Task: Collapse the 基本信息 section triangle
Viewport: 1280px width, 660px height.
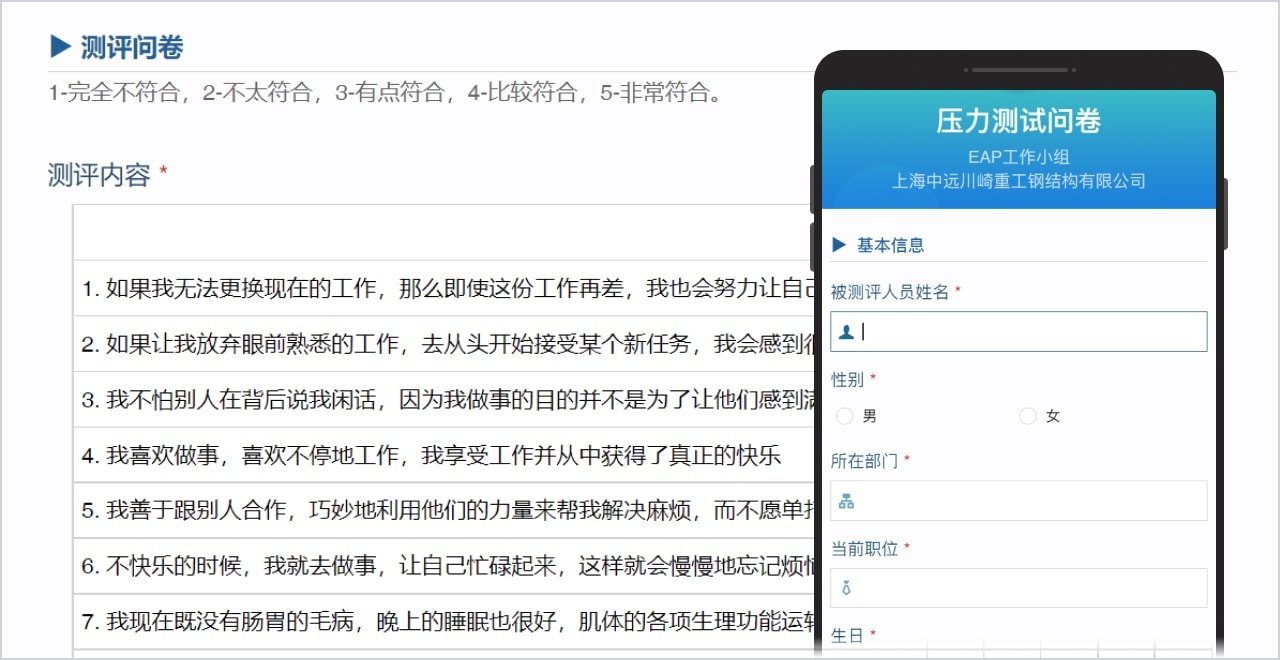Action: point(839,245)
